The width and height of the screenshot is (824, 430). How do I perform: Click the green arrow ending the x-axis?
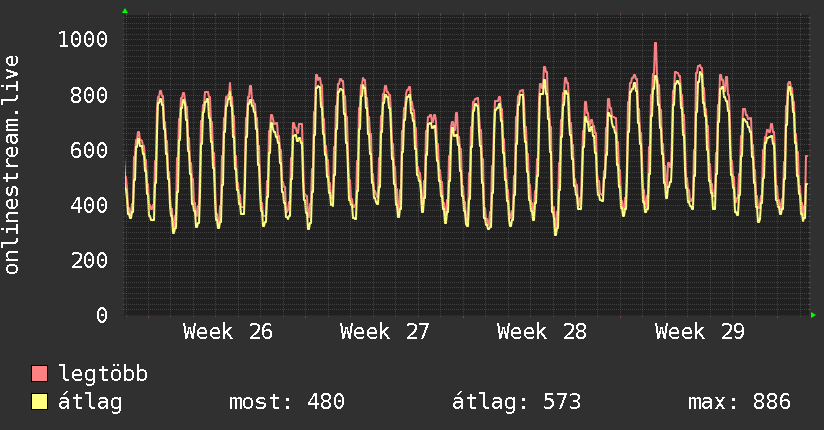[x=813, y=315]
